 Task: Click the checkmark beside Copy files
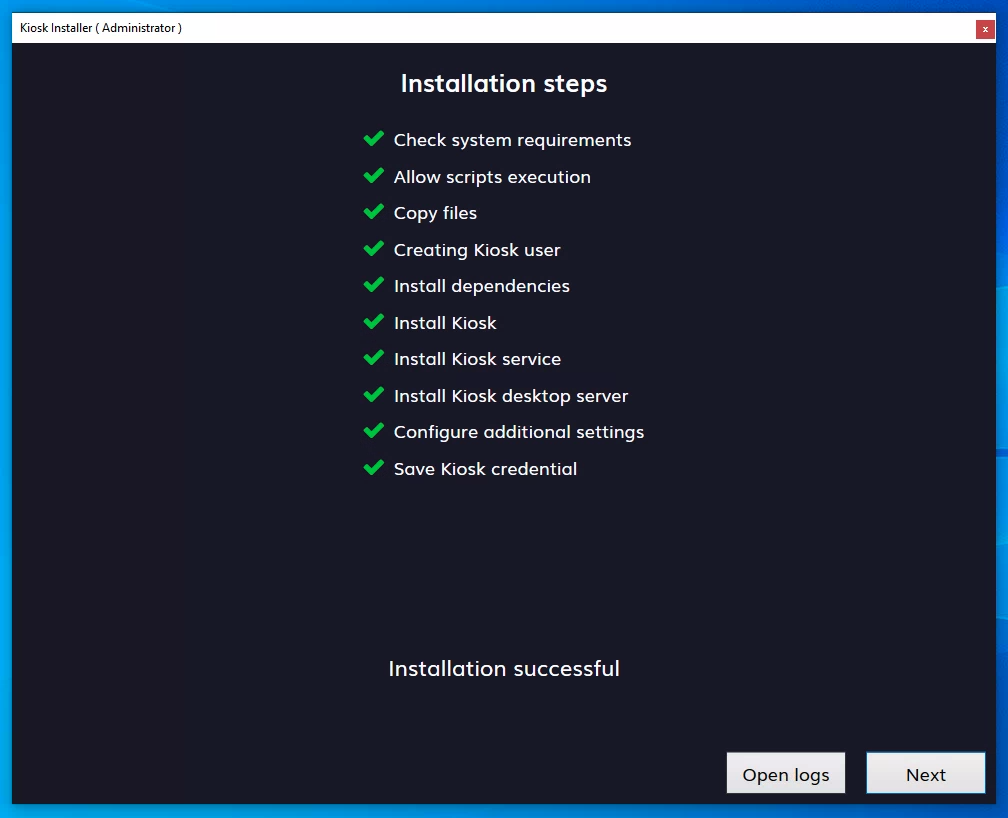(374, 212)
